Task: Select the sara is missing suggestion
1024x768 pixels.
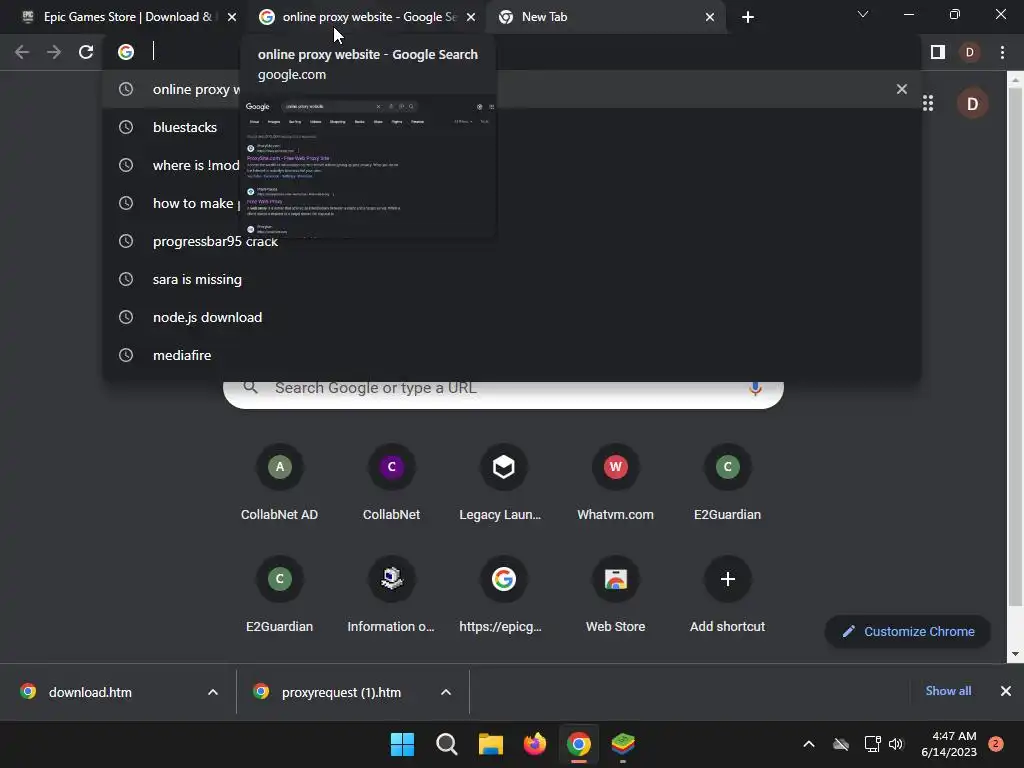Action: (512, 279)
